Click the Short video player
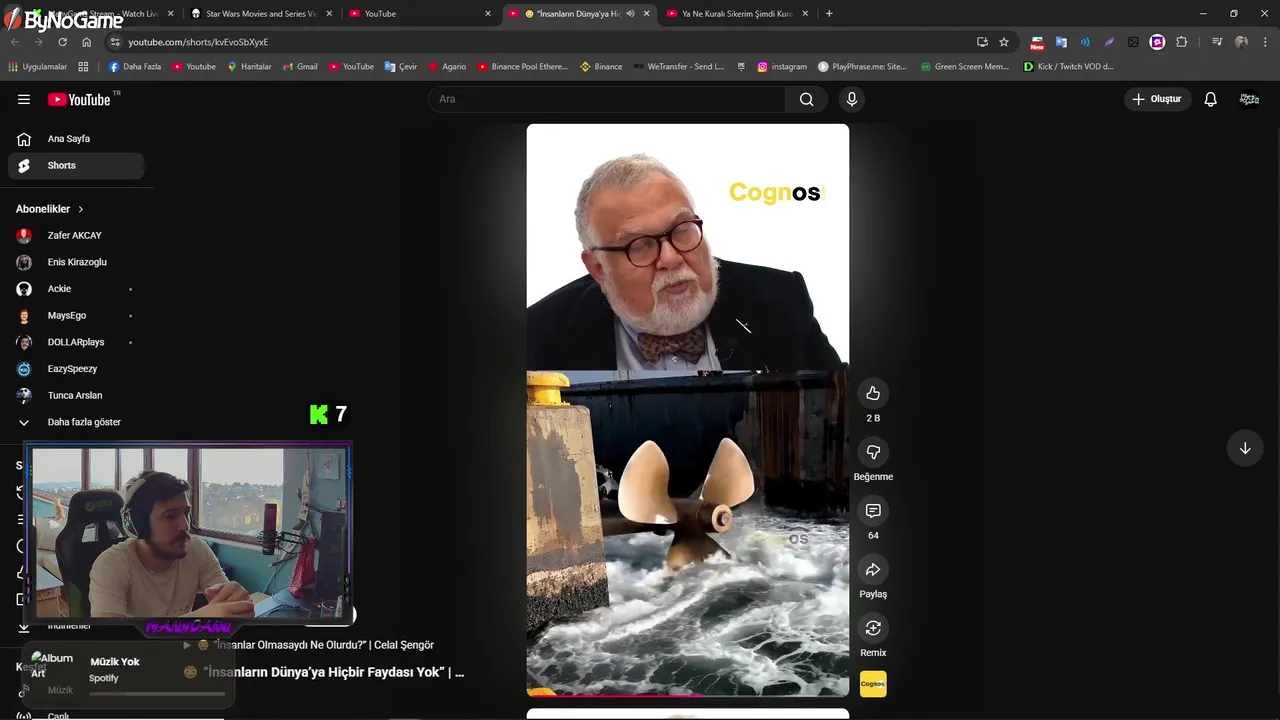 (x=688, y=410)
